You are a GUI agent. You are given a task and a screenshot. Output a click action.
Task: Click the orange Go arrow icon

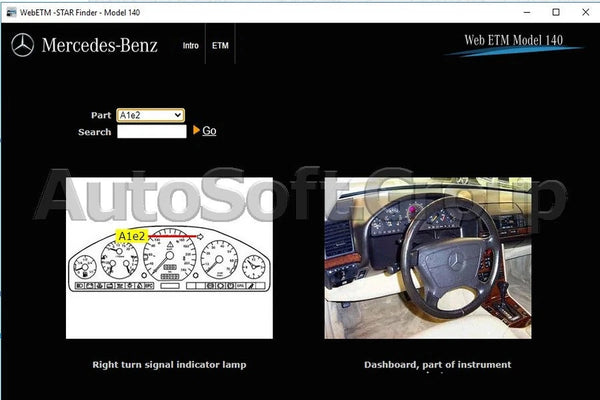(196, 131)
